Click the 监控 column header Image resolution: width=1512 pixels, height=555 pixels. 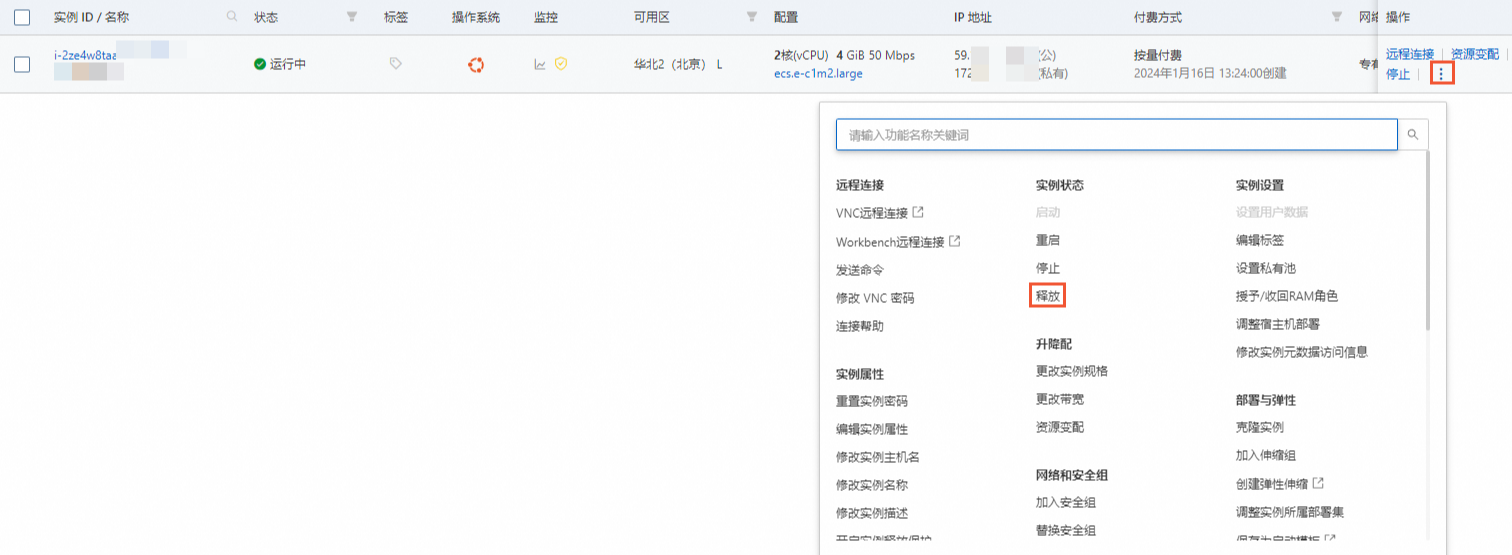[x=546, y=17]
